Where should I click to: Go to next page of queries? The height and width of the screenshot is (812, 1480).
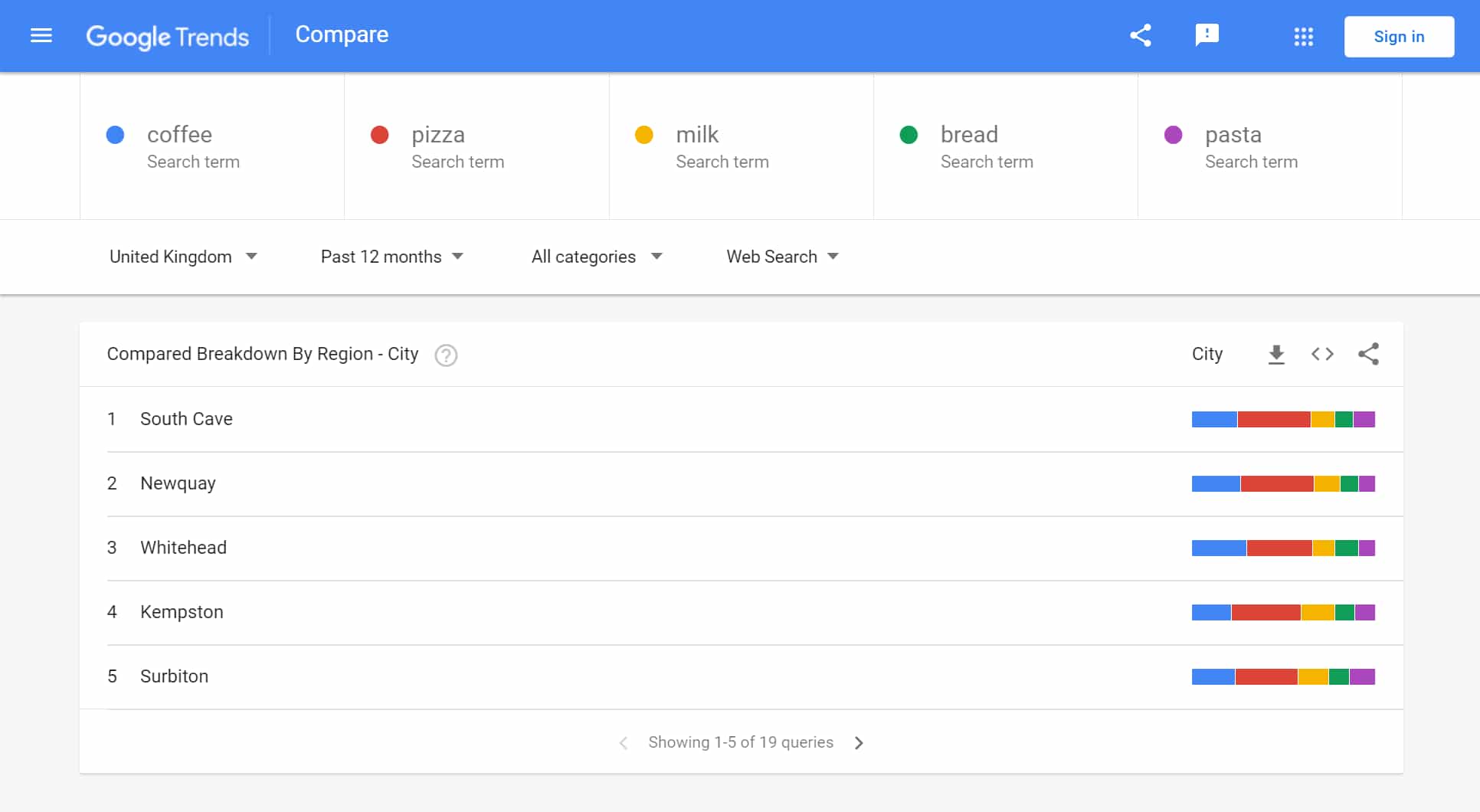click(x=859, y=743)
